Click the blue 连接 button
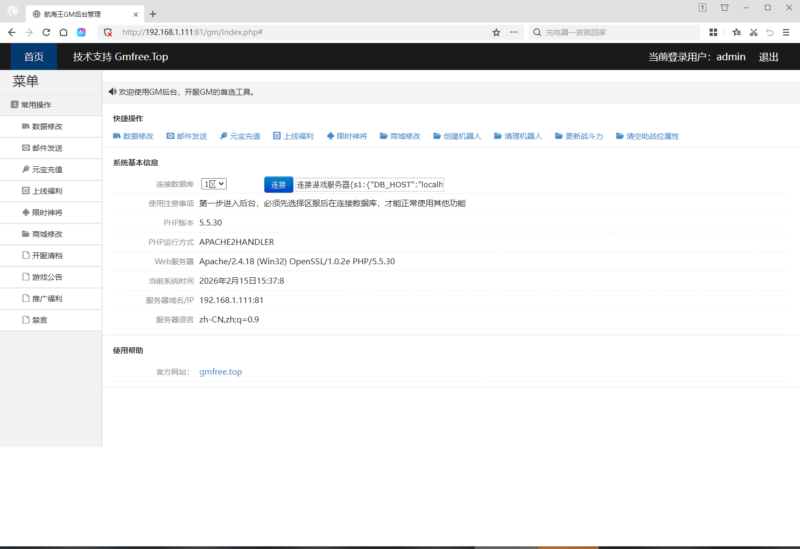Image resolution: width=800 pixels, height=549 pixels. [x=279, y=185]
